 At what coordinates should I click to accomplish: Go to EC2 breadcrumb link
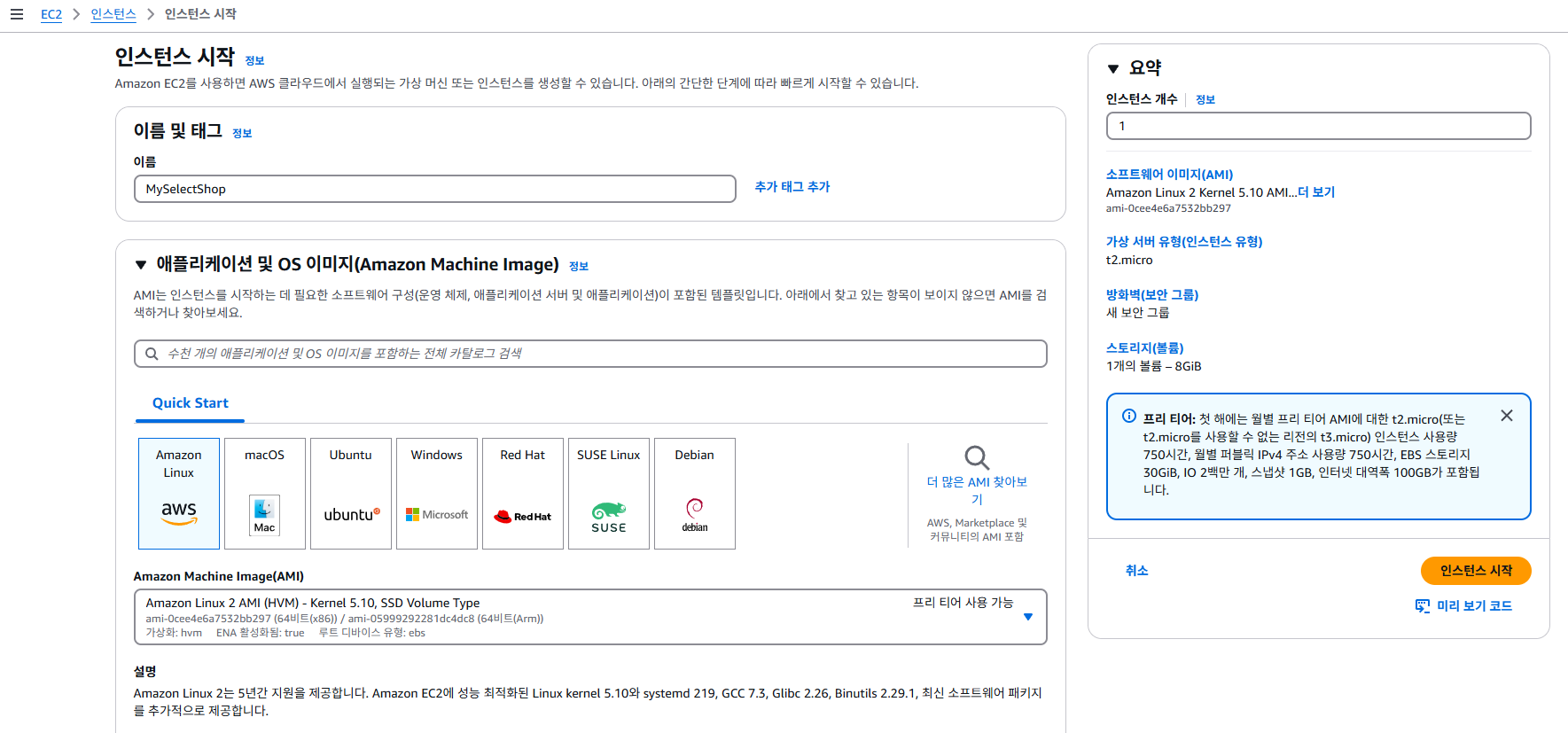click(x=51, y=14)
